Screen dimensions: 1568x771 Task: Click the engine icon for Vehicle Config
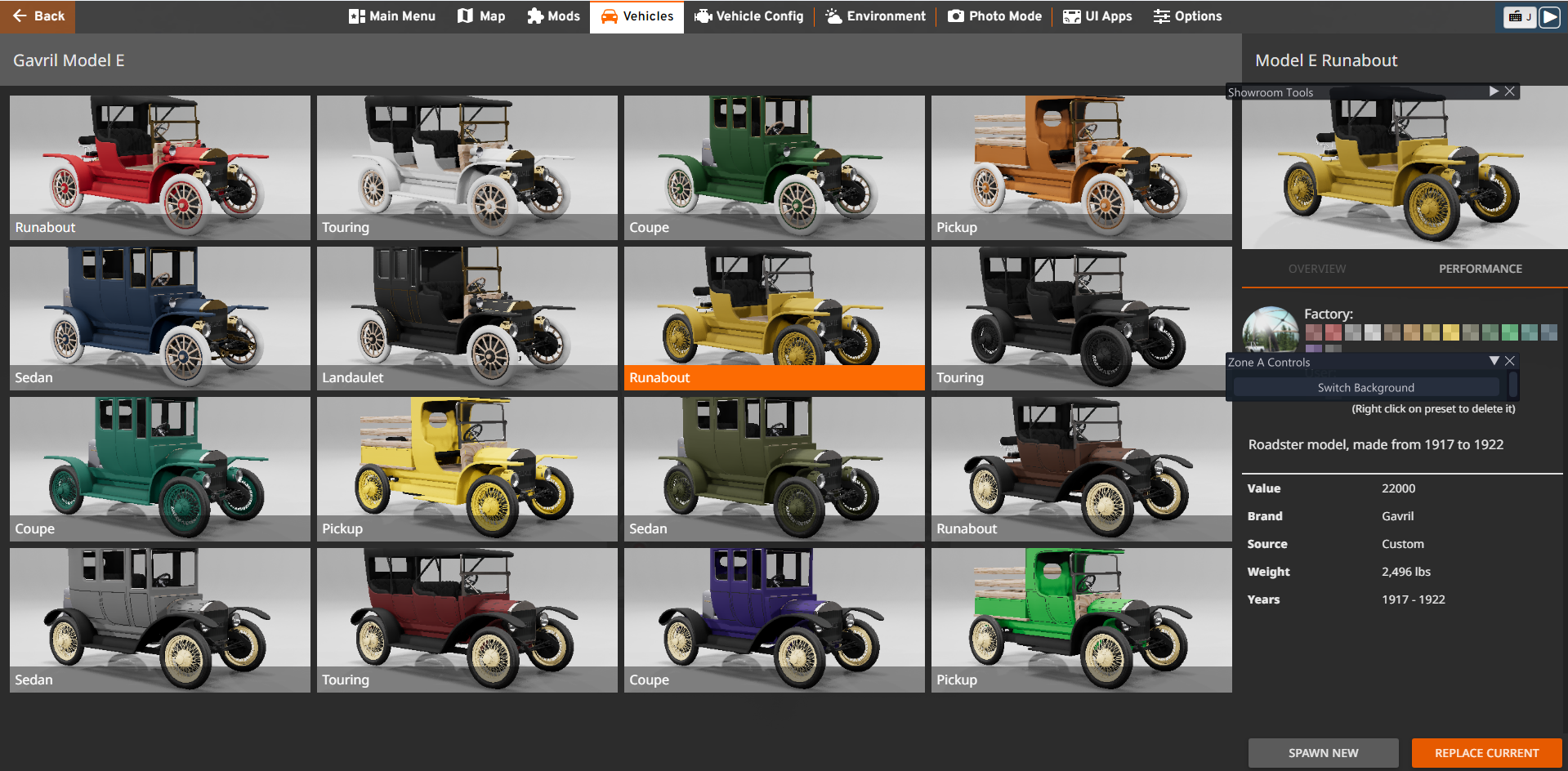703,16
